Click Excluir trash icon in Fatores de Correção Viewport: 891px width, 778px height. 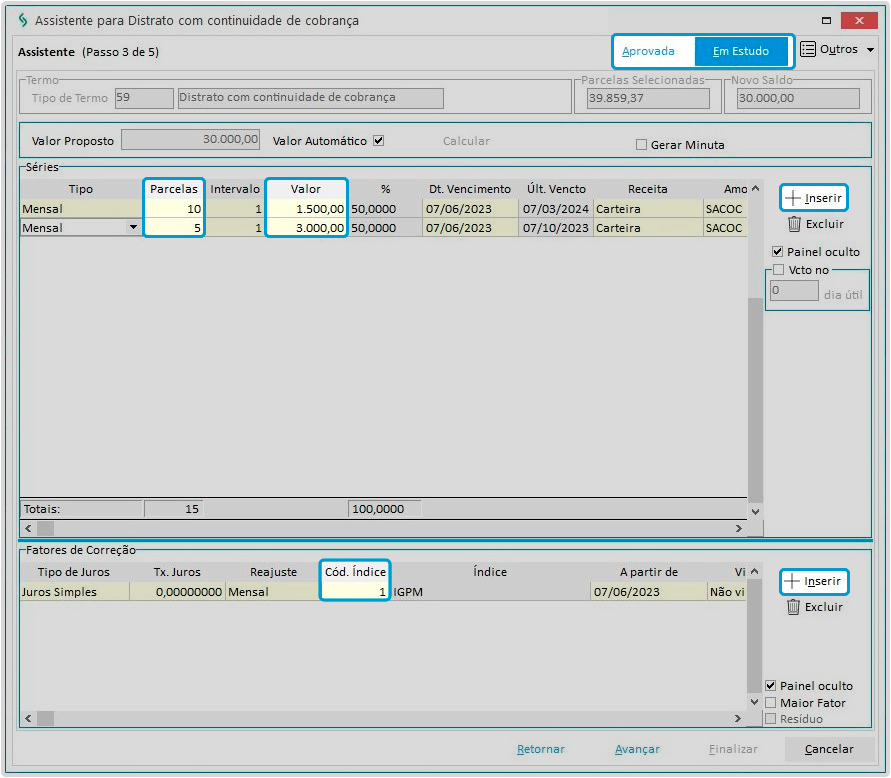click(x=794, y=607)
